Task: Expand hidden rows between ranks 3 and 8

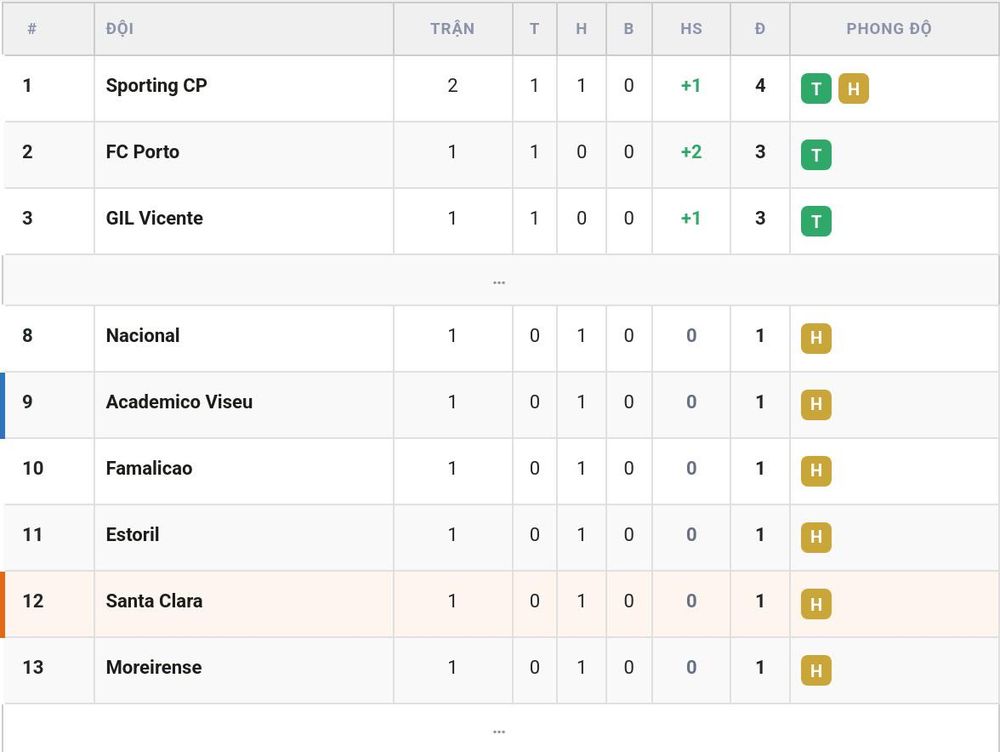Action: pyautogui.click(x=500, y=281)
